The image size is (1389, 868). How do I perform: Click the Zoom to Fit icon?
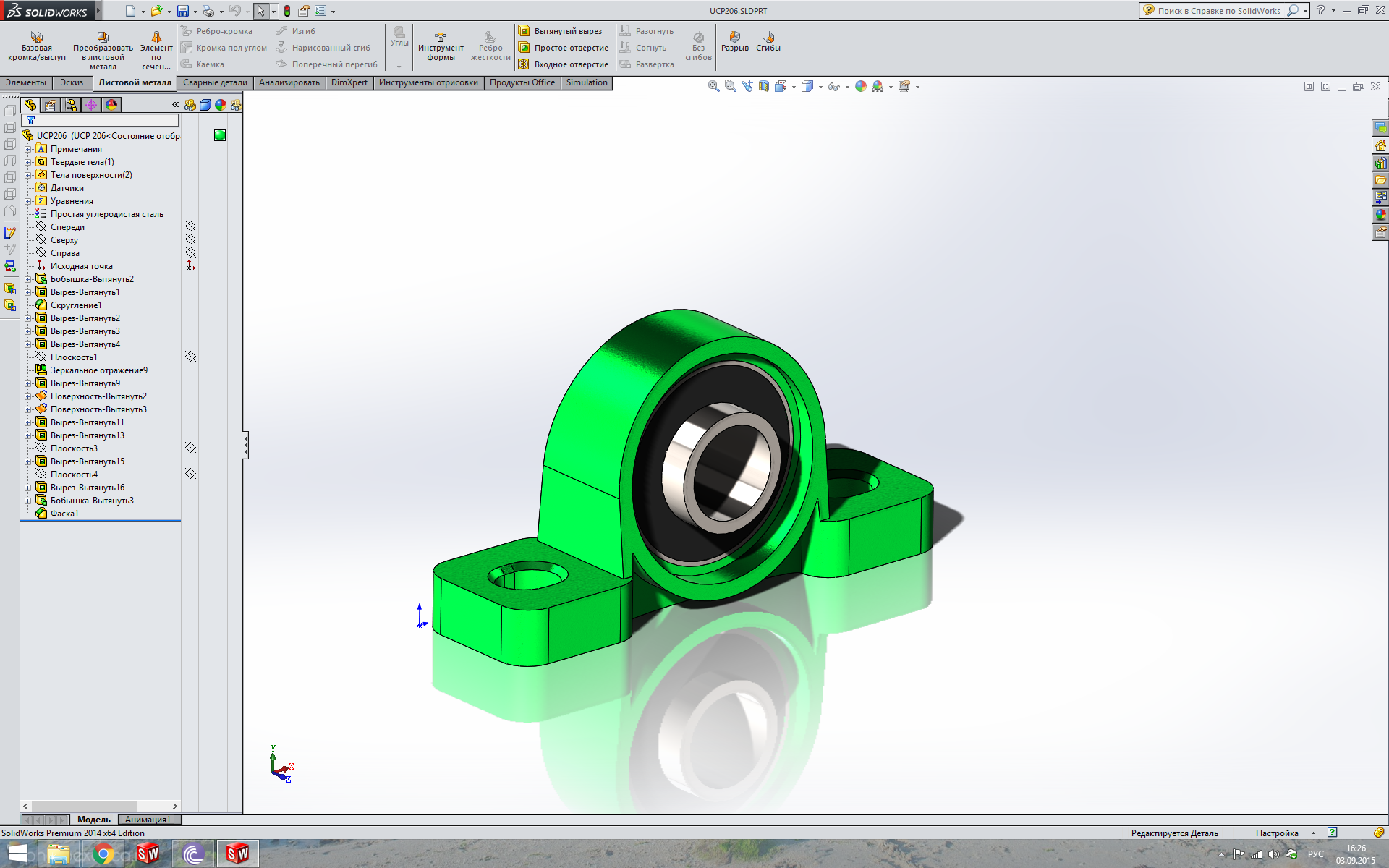click(713, 86)
